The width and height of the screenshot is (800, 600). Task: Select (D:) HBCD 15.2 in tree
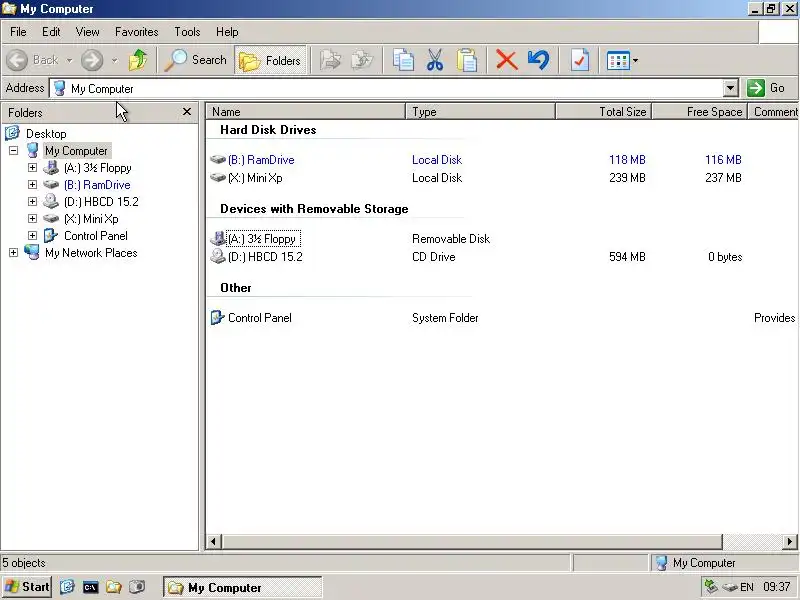(101, 202)
